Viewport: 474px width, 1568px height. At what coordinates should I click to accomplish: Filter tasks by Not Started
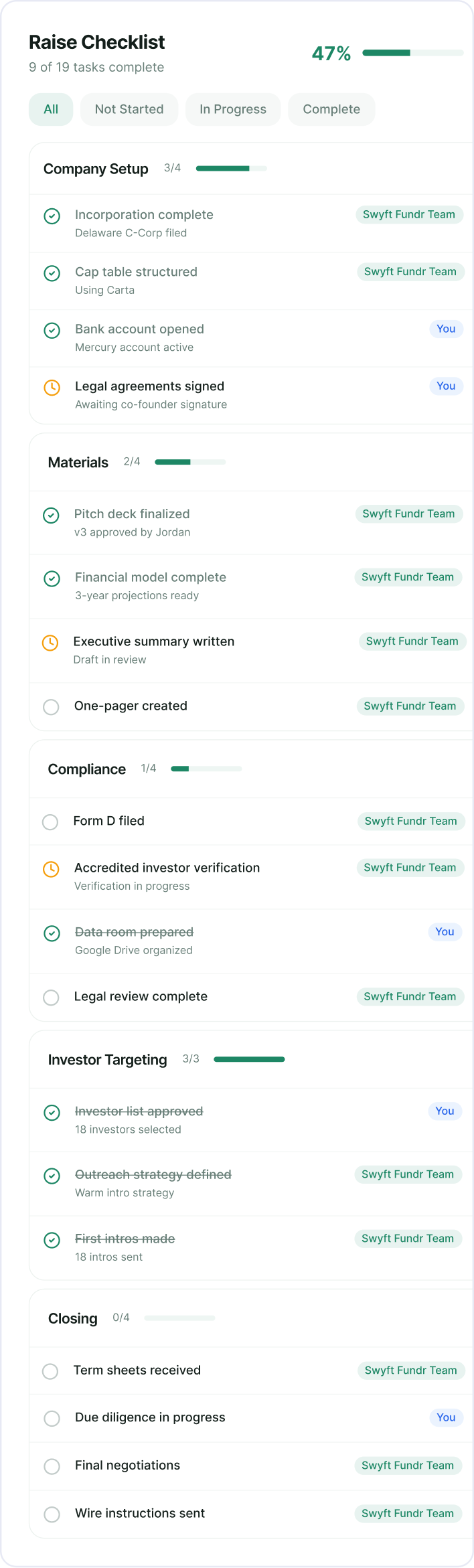click(x=129, y=109)
